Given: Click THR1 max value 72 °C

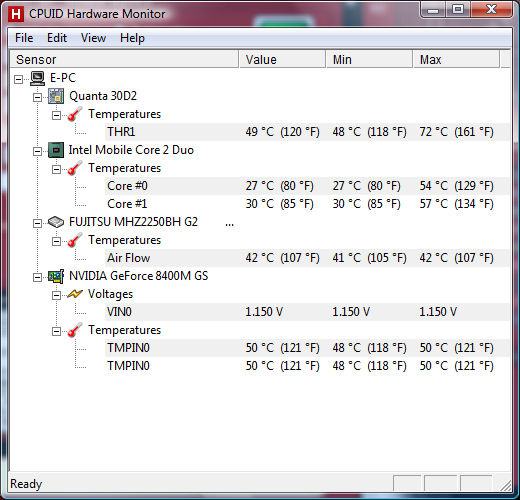Looking at the screenshot, I should 456,132.
